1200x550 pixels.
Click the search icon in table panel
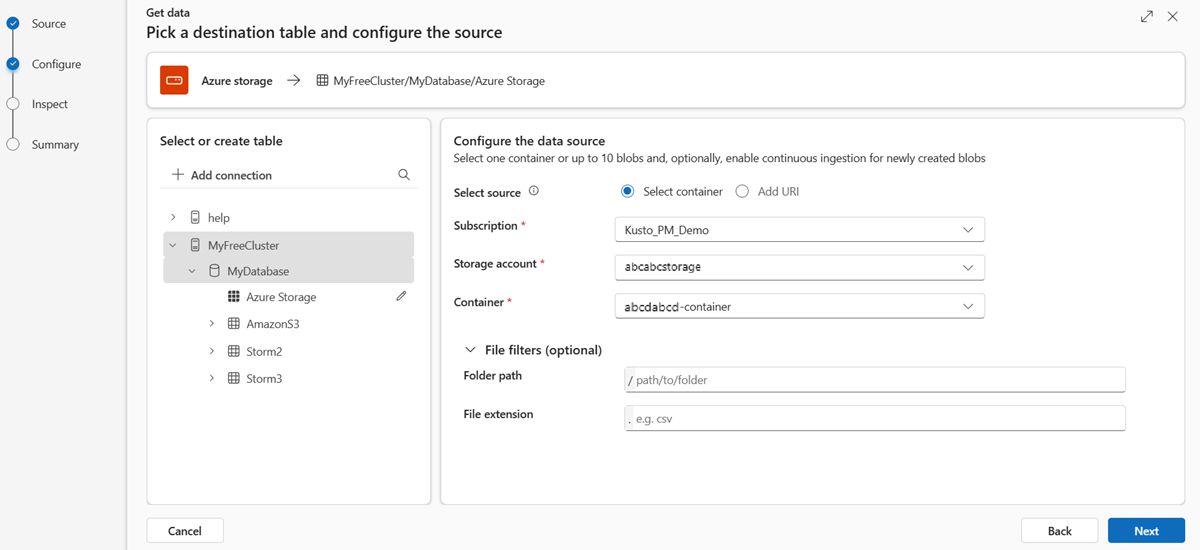pos(404,174)
